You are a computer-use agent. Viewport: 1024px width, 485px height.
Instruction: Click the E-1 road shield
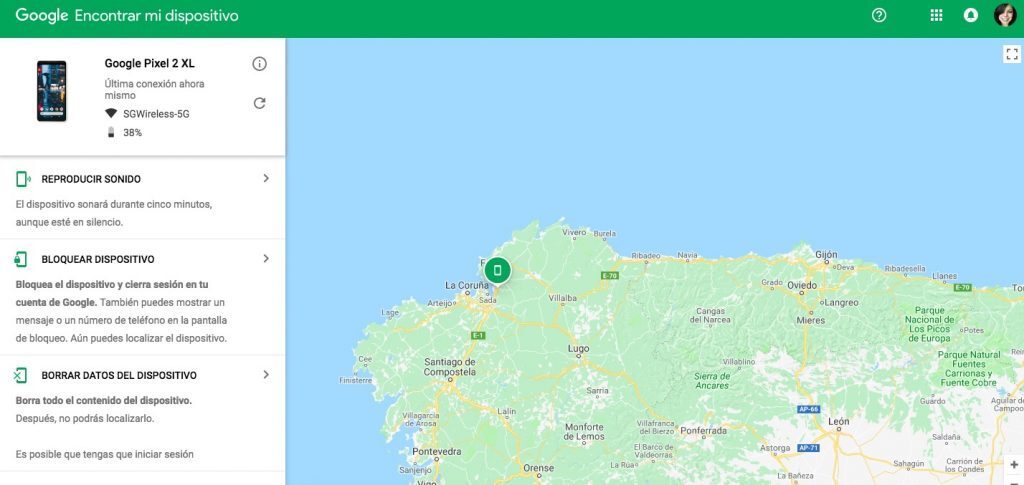click(478, 336)
